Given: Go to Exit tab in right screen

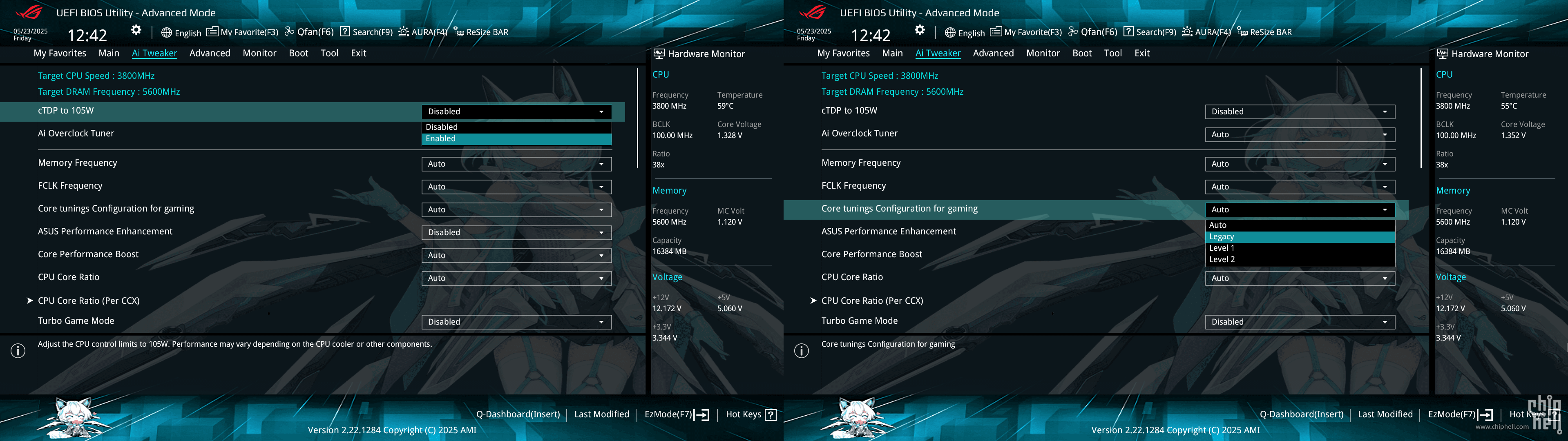Looking at the screenshot, I should (1142, 53).
